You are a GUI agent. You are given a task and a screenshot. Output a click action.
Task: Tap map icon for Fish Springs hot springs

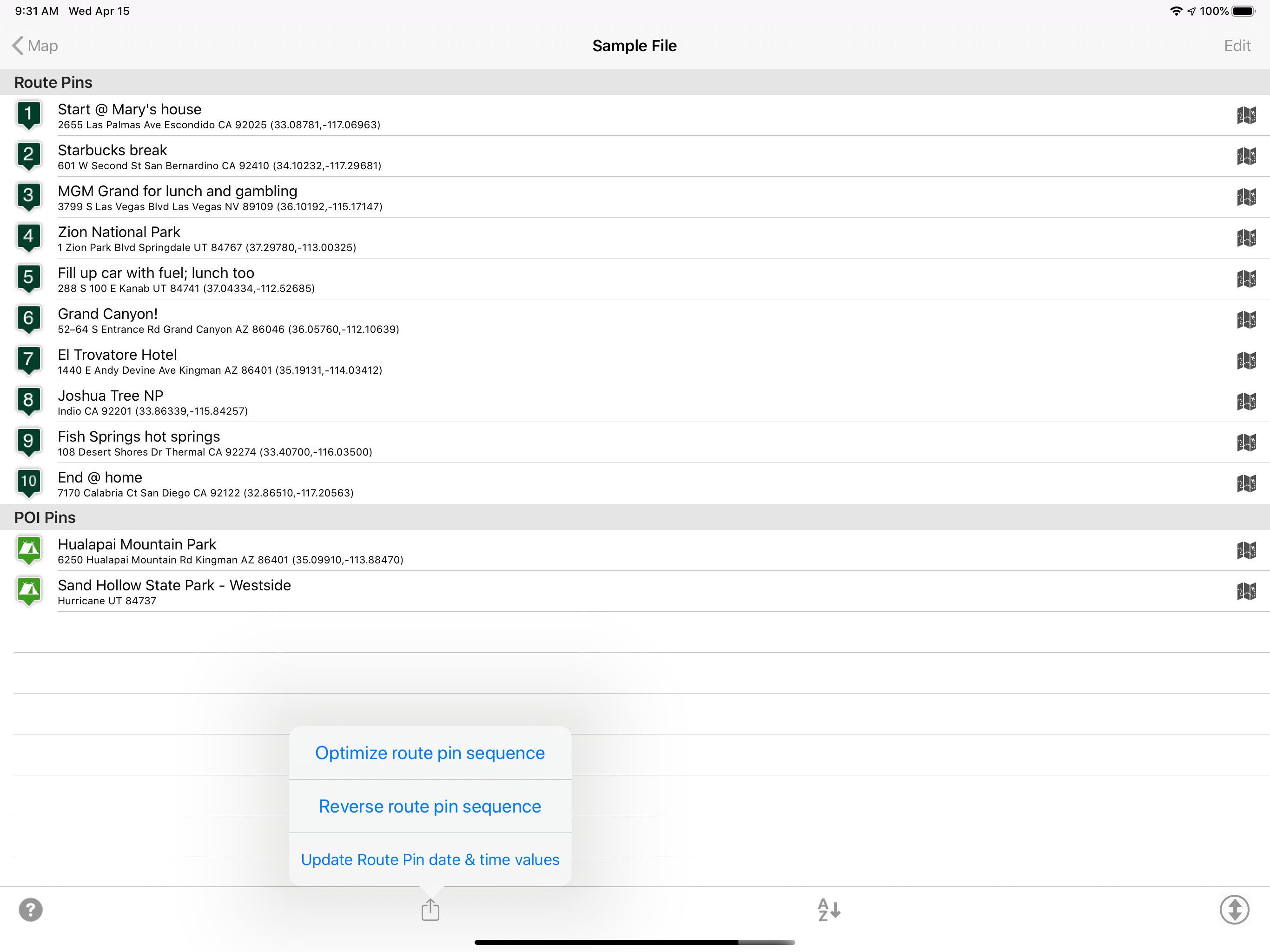tap(1246, 443)
